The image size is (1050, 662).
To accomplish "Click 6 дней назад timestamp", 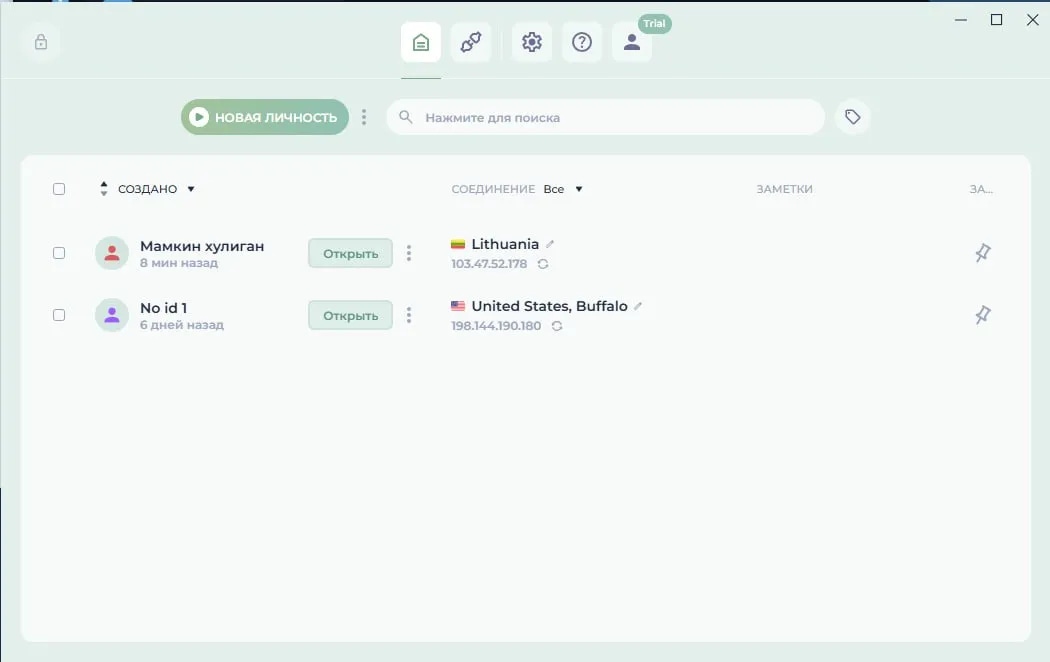I will [x=181, y=325].
